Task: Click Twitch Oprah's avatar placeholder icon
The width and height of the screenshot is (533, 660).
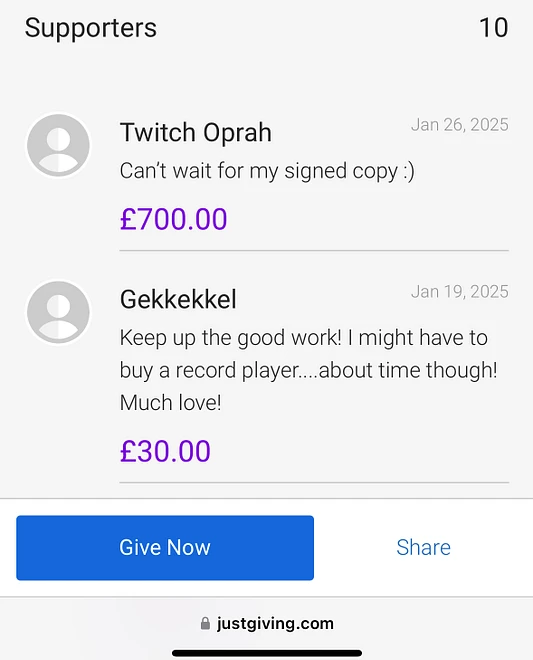Action: coord(59,145)
